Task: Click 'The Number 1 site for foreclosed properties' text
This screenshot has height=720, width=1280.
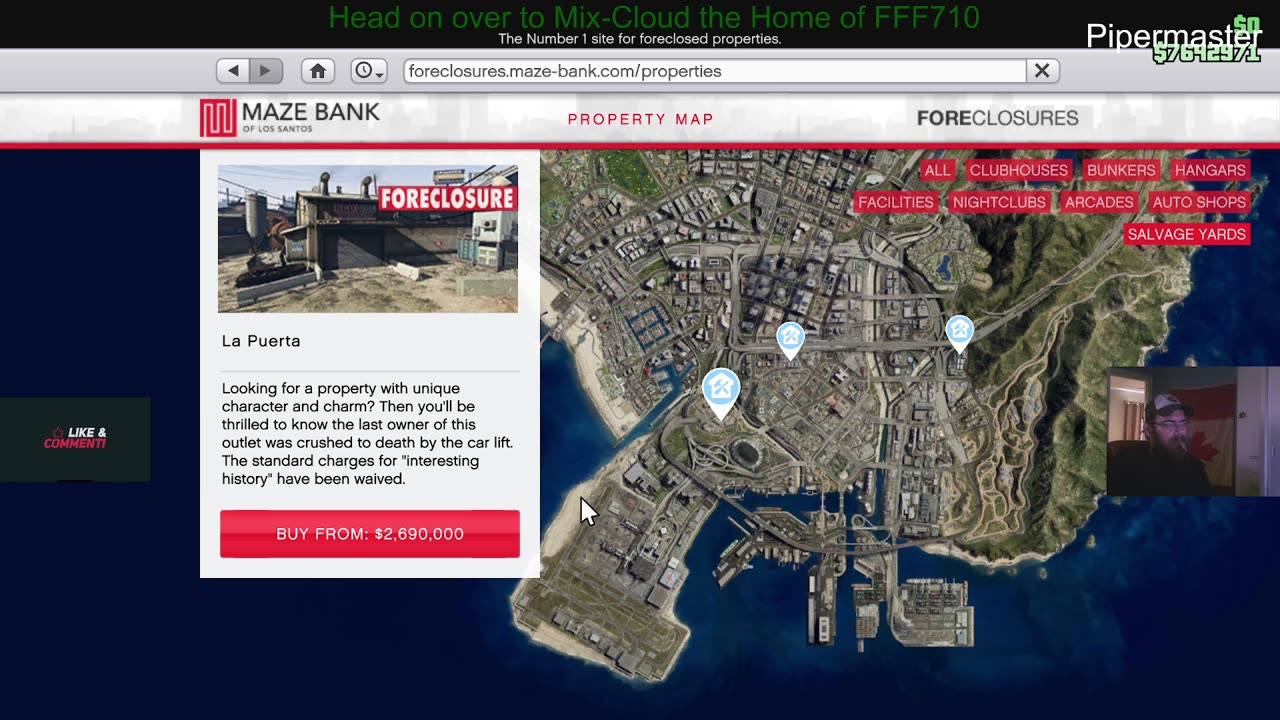Action: point(640,39)
